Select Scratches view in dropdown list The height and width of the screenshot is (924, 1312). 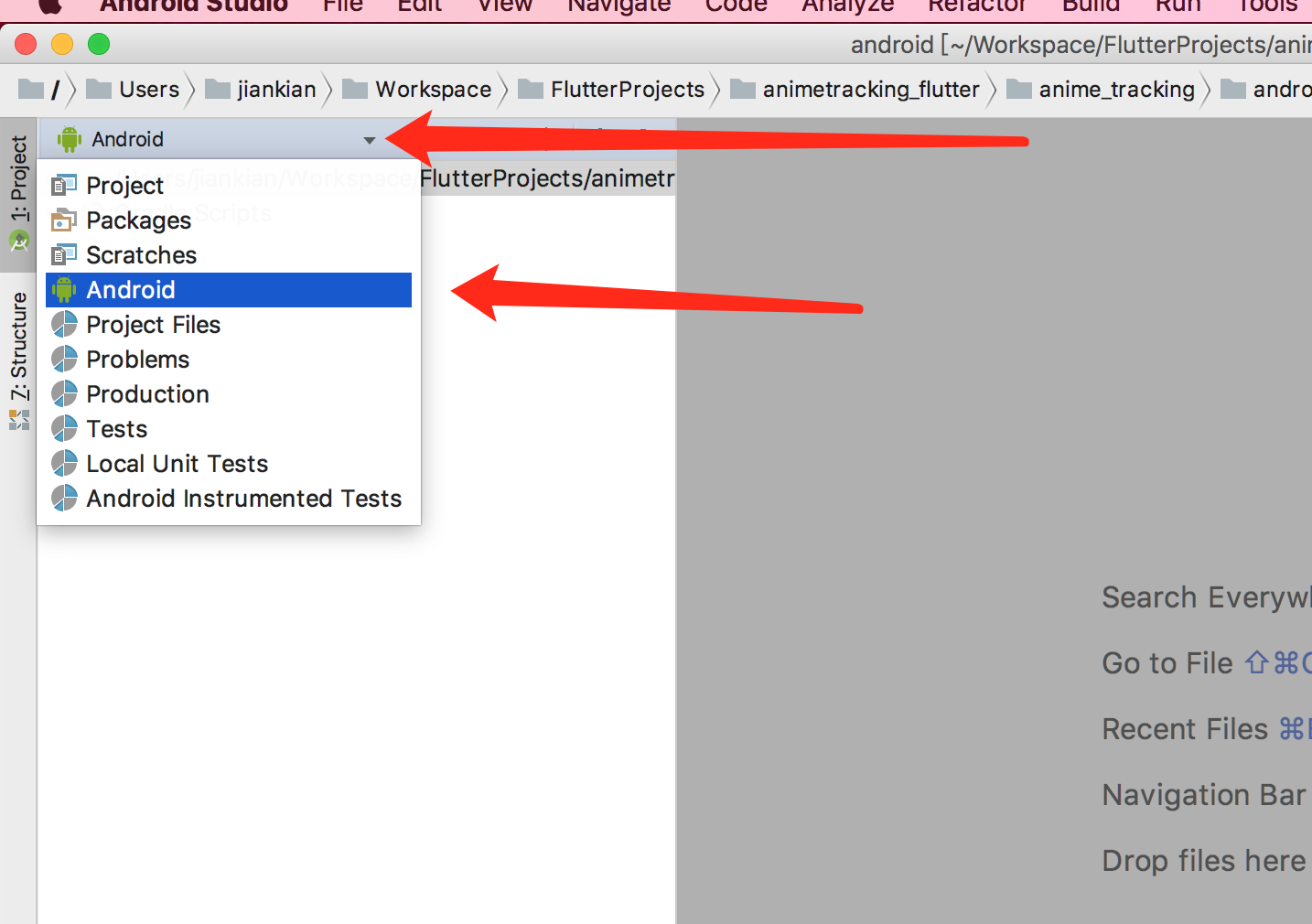point(229,255)
